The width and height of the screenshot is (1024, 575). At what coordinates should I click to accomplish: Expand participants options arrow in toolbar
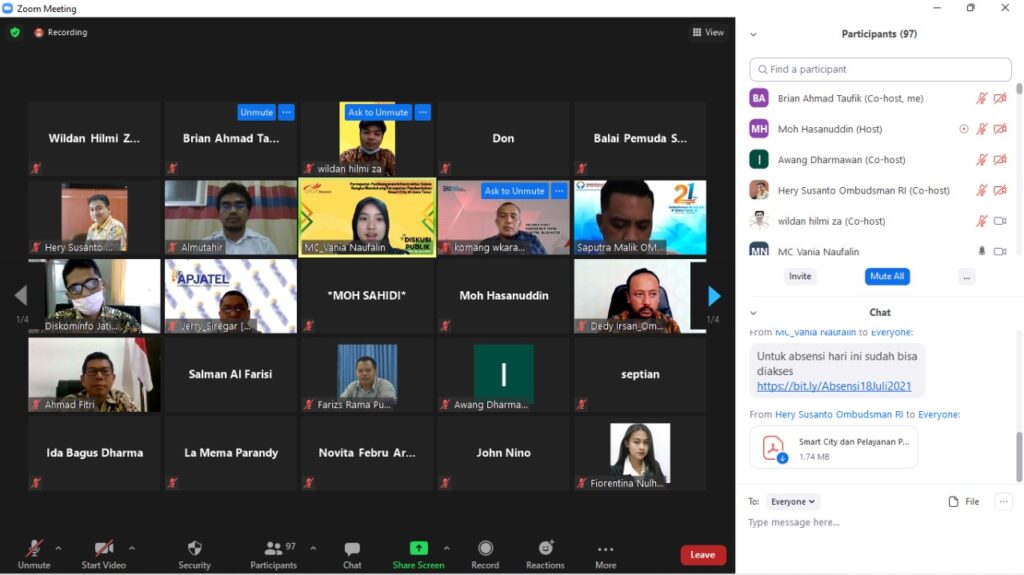tap(313, 548)
